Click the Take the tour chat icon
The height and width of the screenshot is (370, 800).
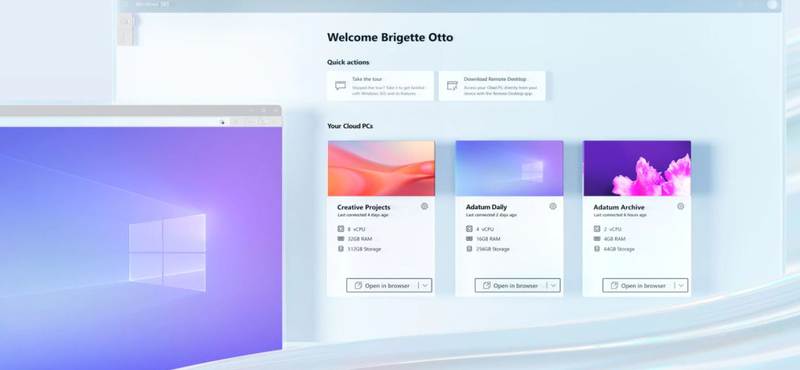[340, 85]
